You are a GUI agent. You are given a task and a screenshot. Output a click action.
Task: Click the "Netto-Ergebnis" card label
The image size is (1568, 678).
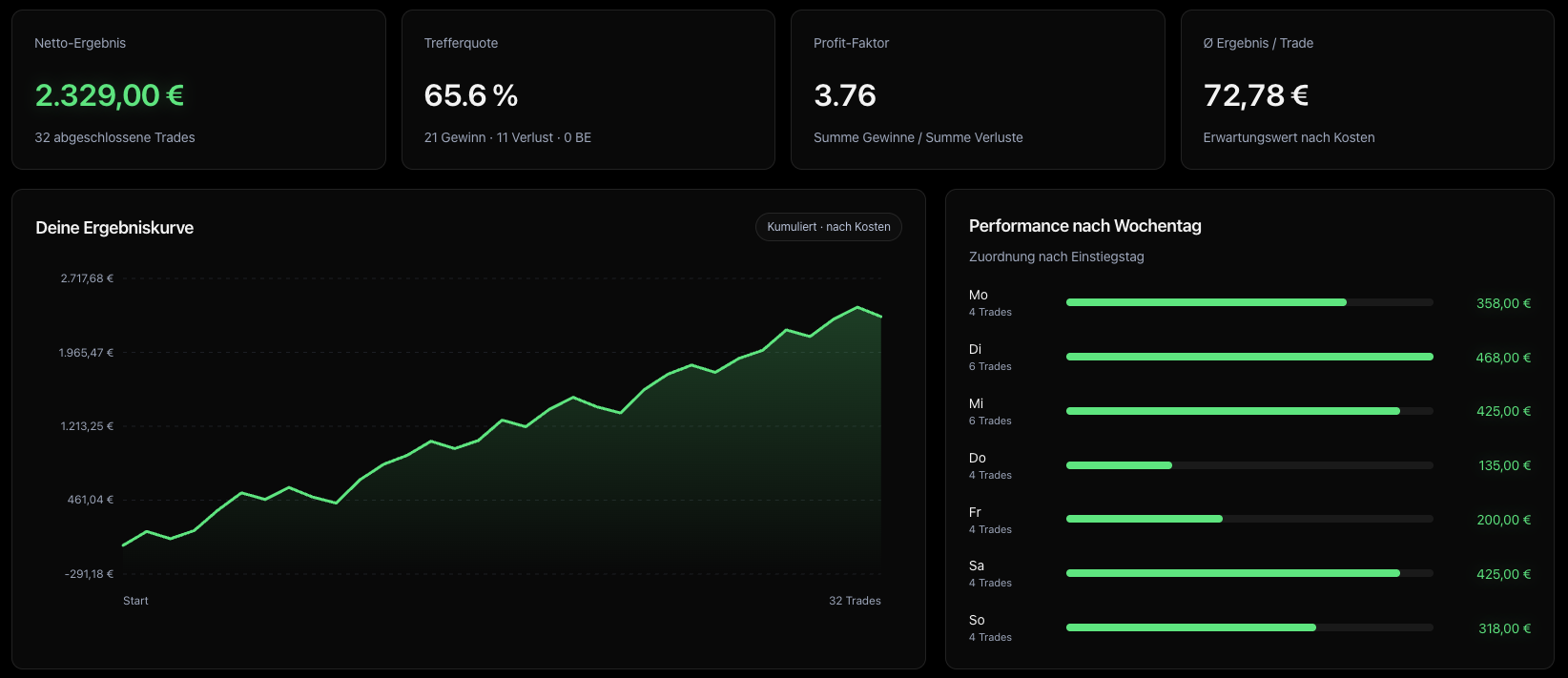click(x=80, y=43)
